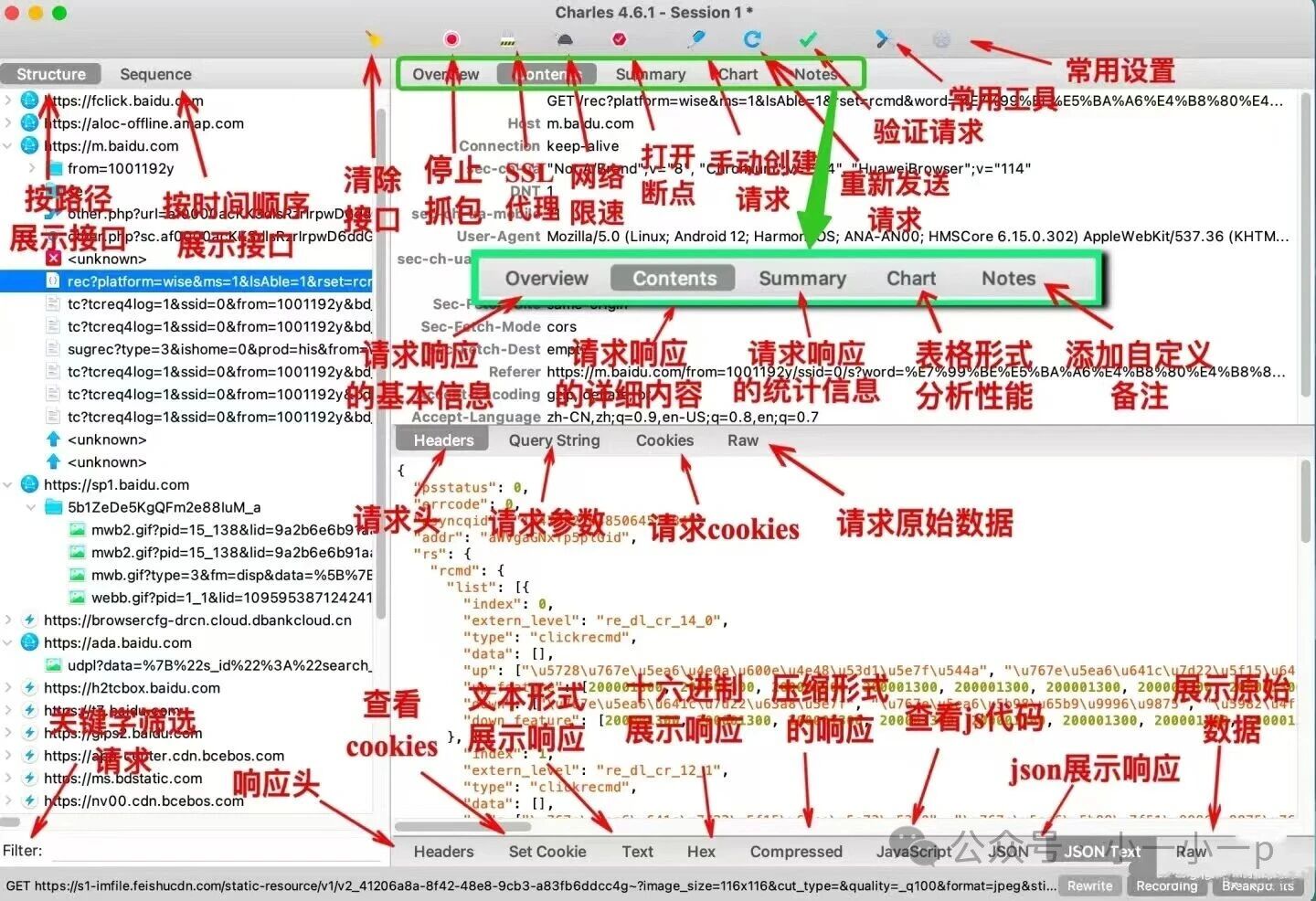Expand the from=1001192y folder

point(32,168)
